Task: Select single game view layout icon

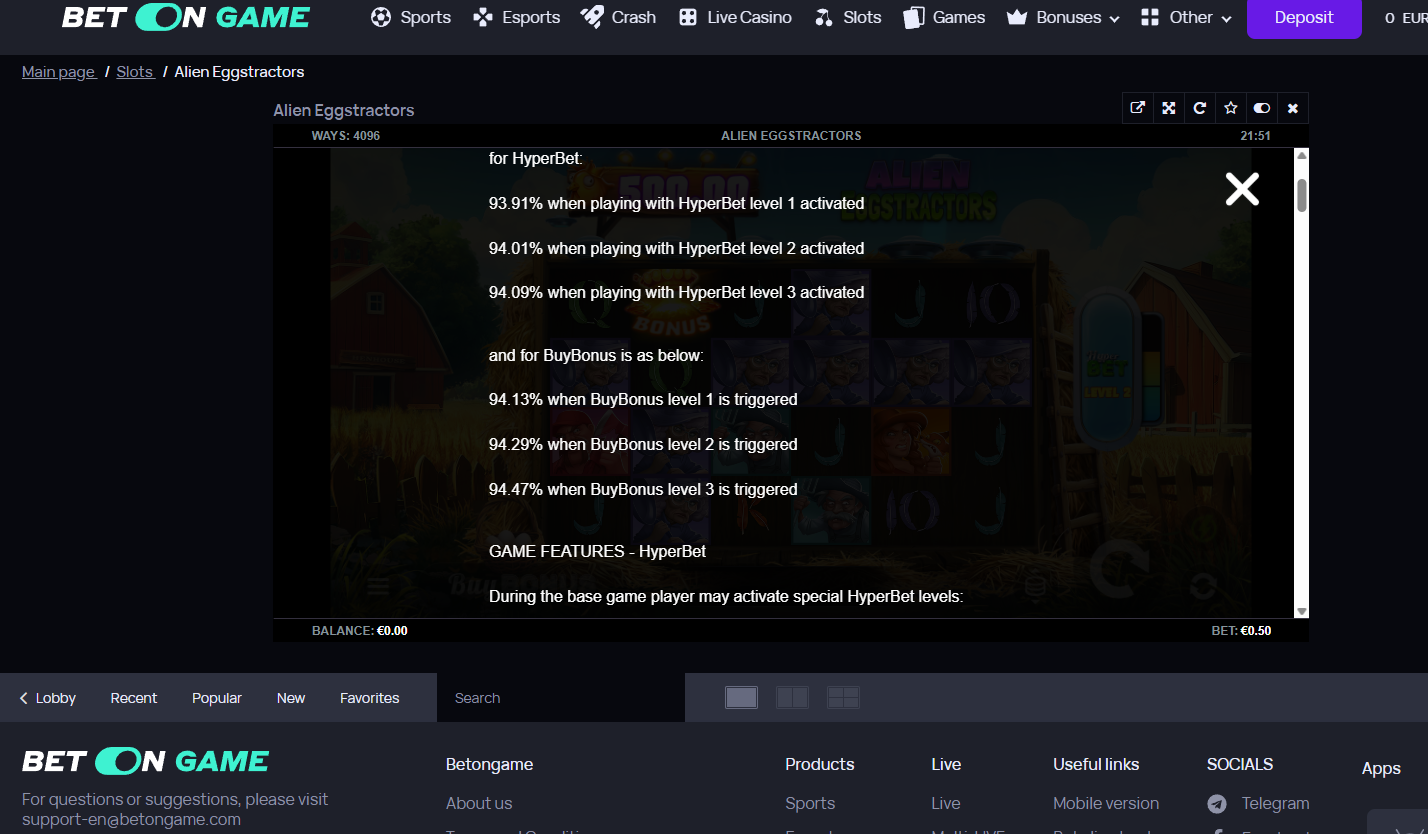Action: 741,698
